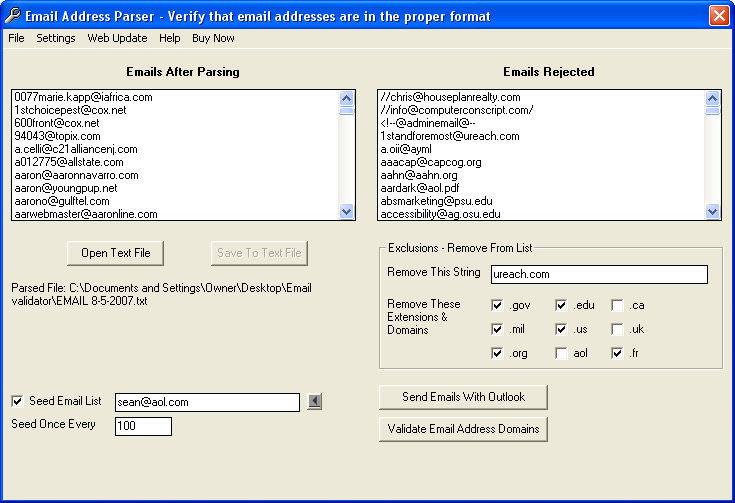Click the Open Text File button

click(115, 253)
